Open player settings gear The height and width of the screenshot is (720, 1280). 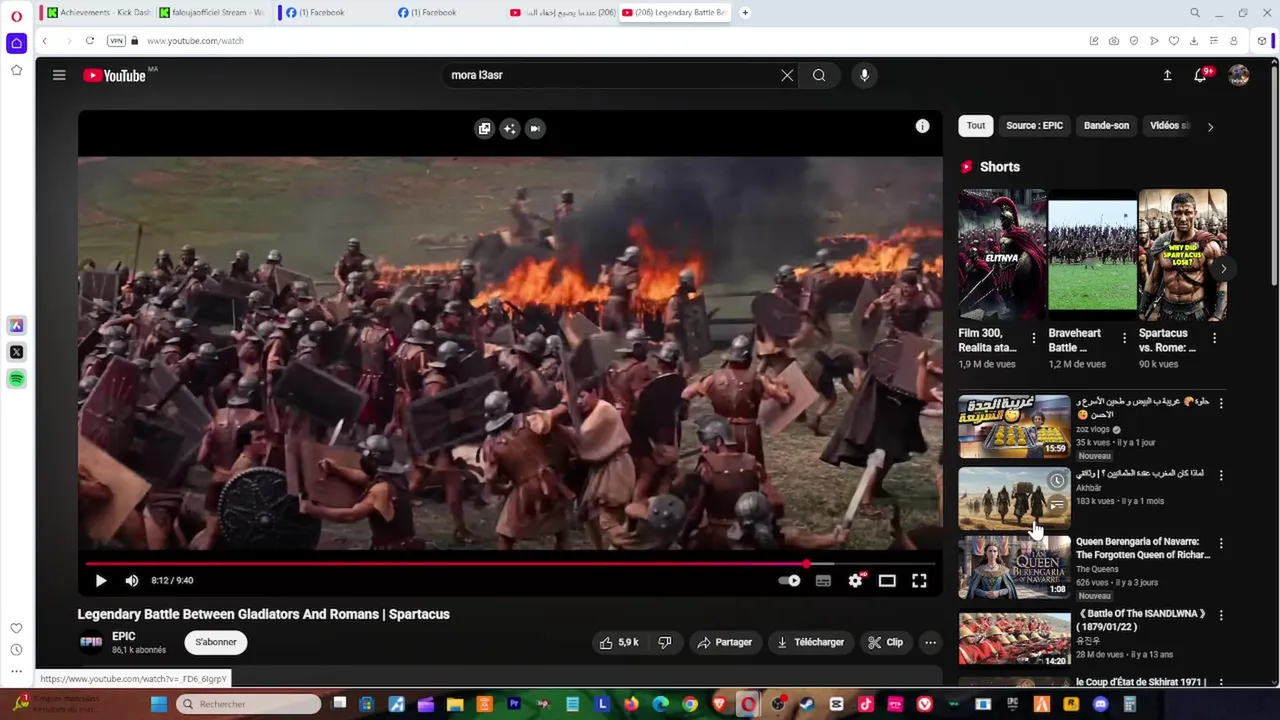pyautogui.click(x=855, y=580)
